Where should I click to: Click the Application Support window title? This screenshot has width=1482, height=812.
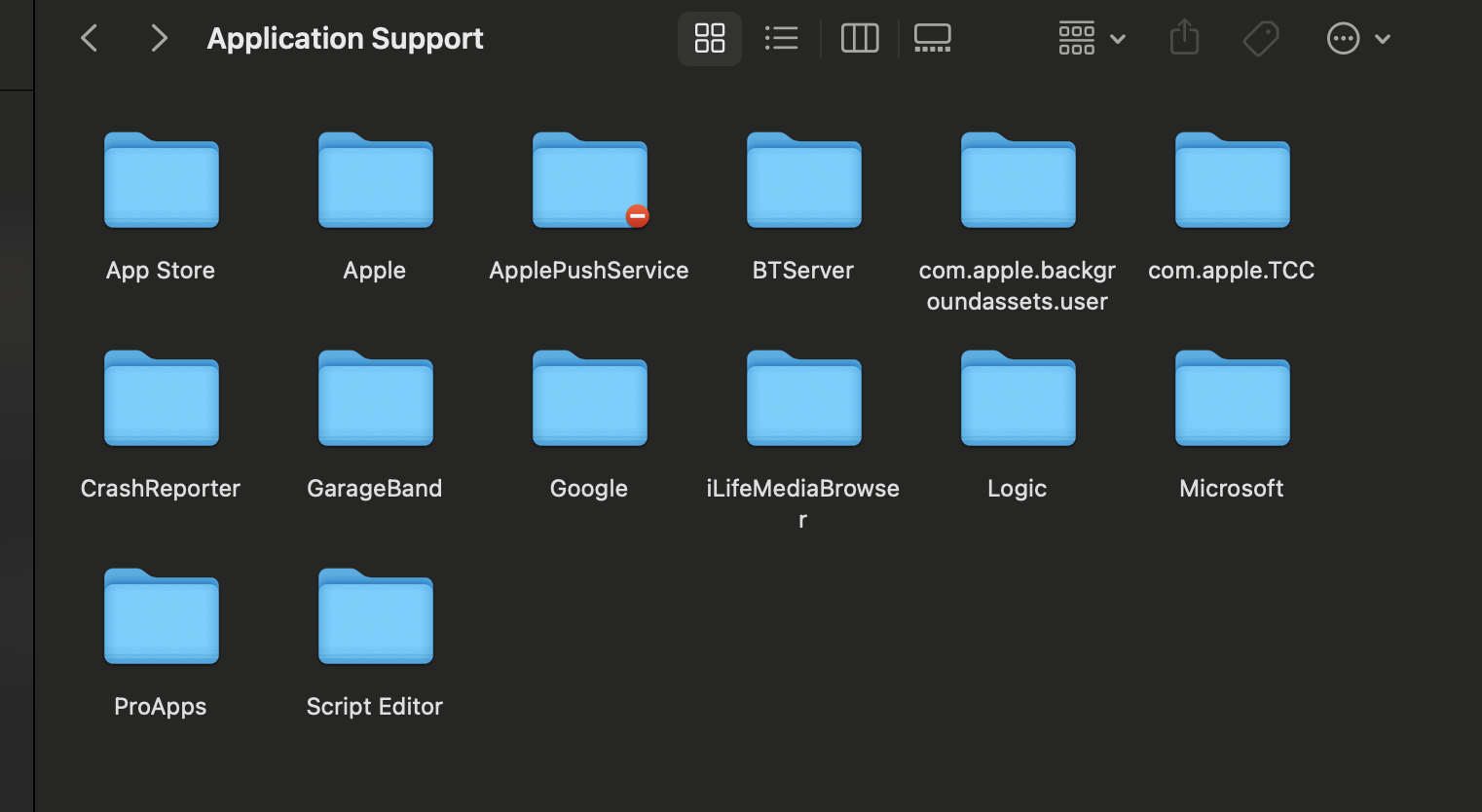coord(345,39)
